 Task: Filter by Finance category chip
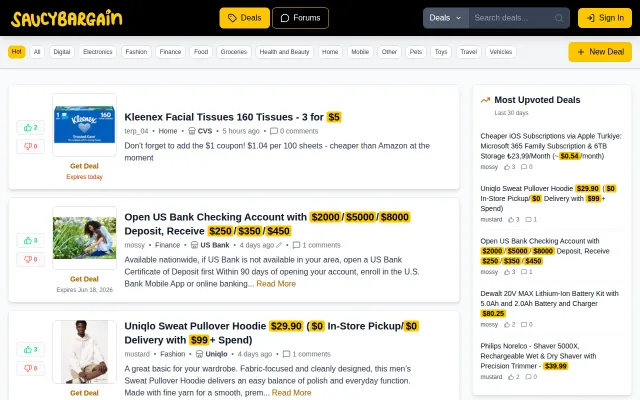tap(170, 52)
